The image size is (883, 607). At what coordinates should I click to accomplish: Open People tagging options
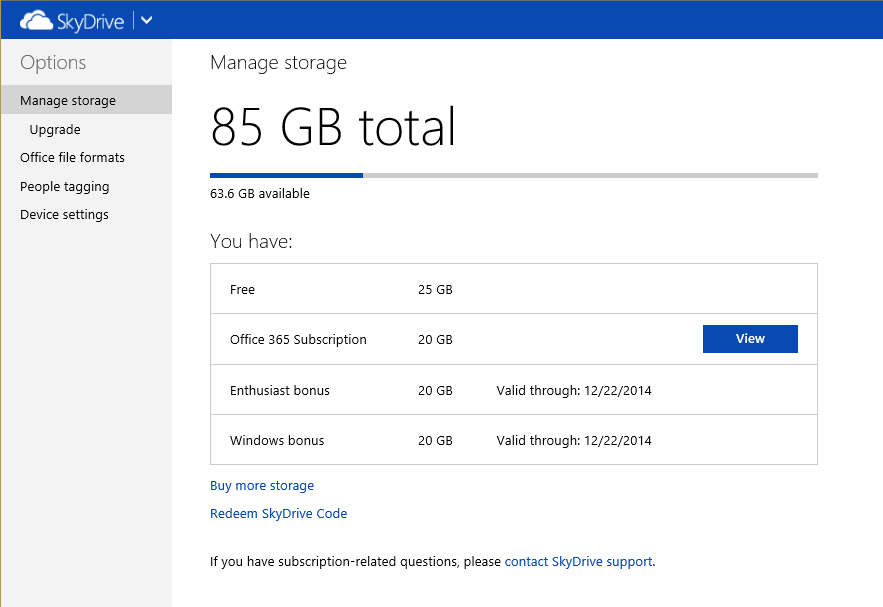(x=65, y=187)
